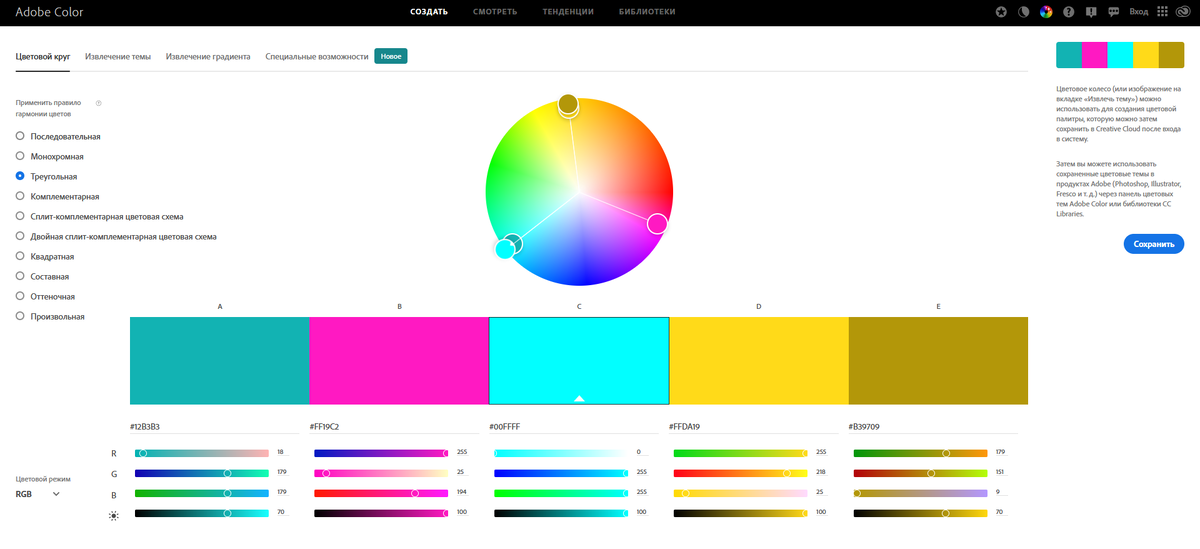Open the chat bubble icon in header
1200x549 pixels.
point(1113,12)
